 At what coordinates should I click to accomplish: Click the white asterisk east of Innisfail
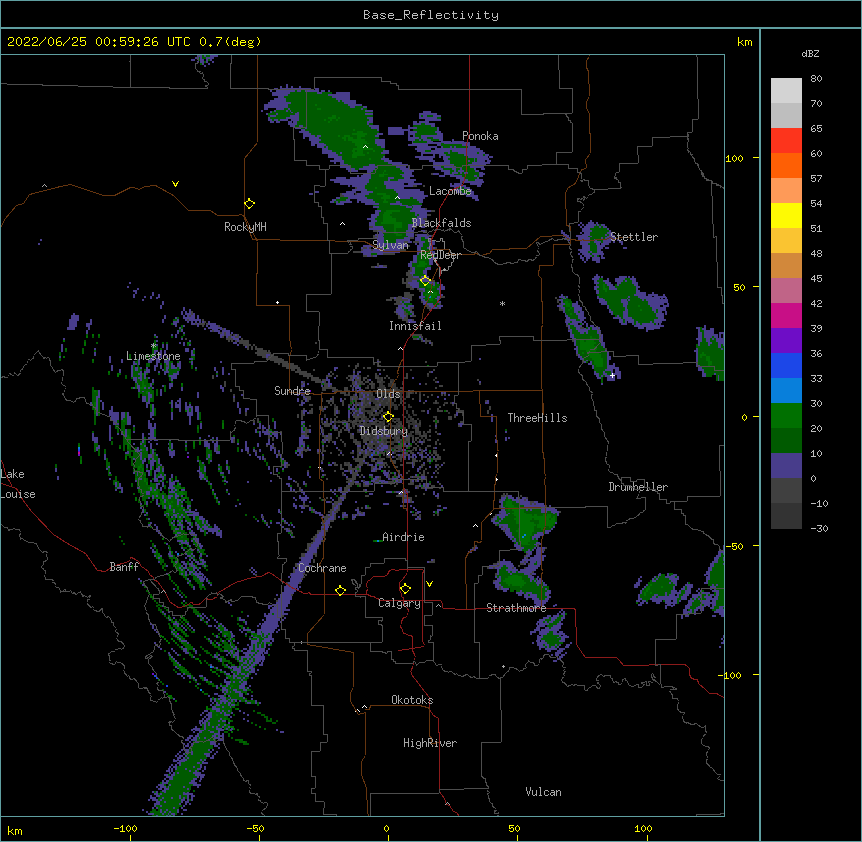pos(502,303)
